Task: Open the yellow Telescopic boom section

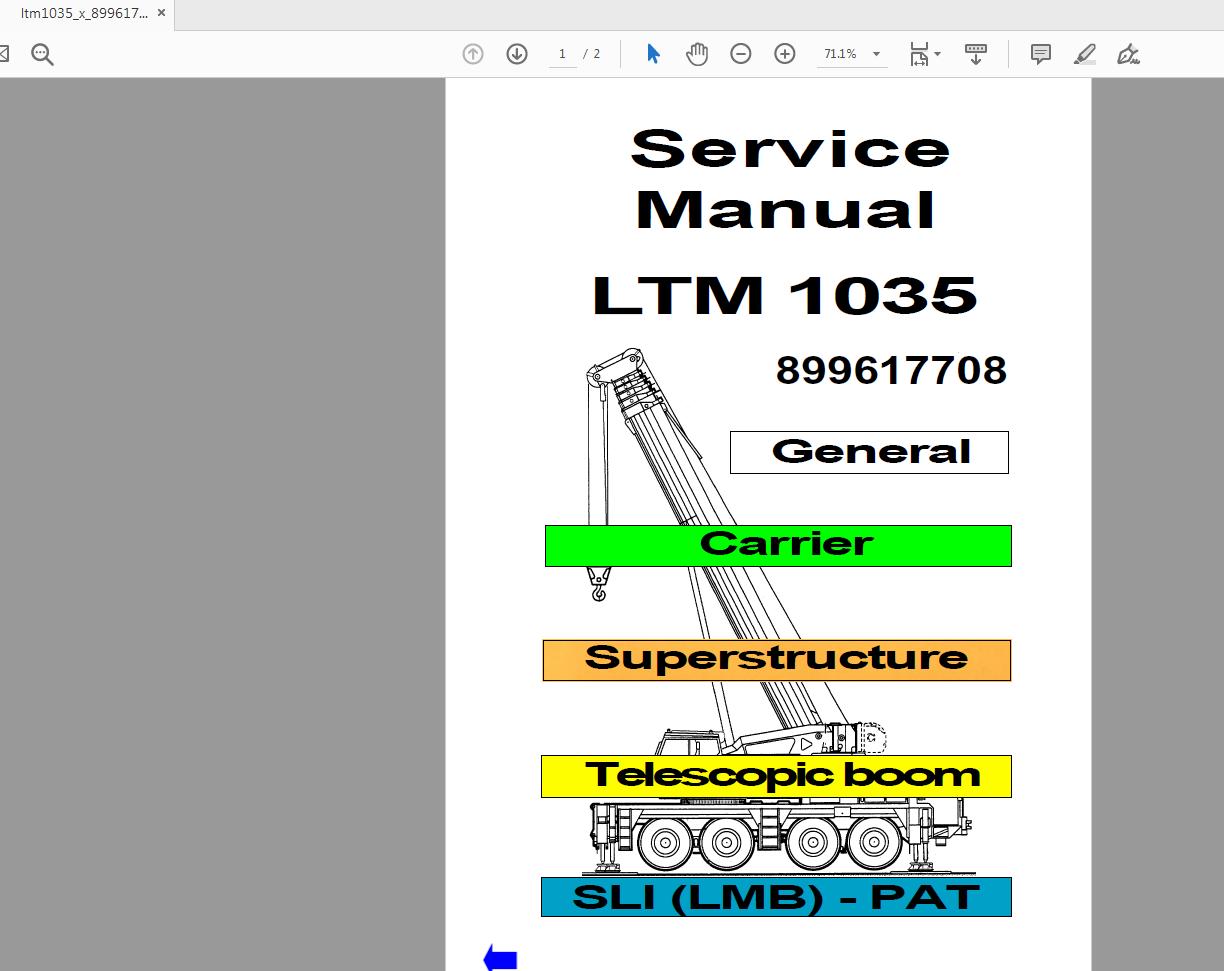Action: click(776, 776)
